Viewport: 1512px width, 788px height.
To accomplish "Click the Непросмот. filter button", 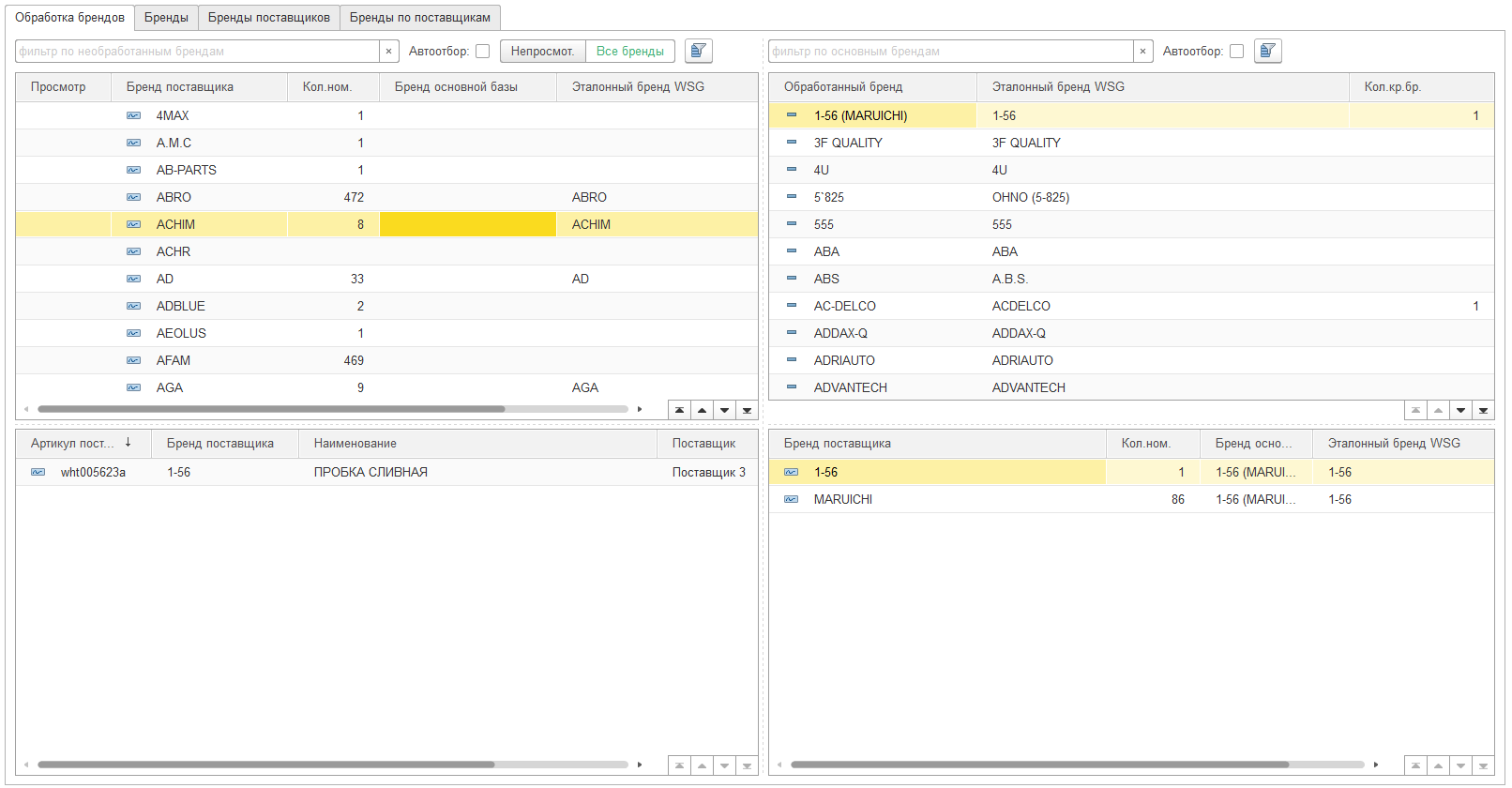I will click(542, 52).
